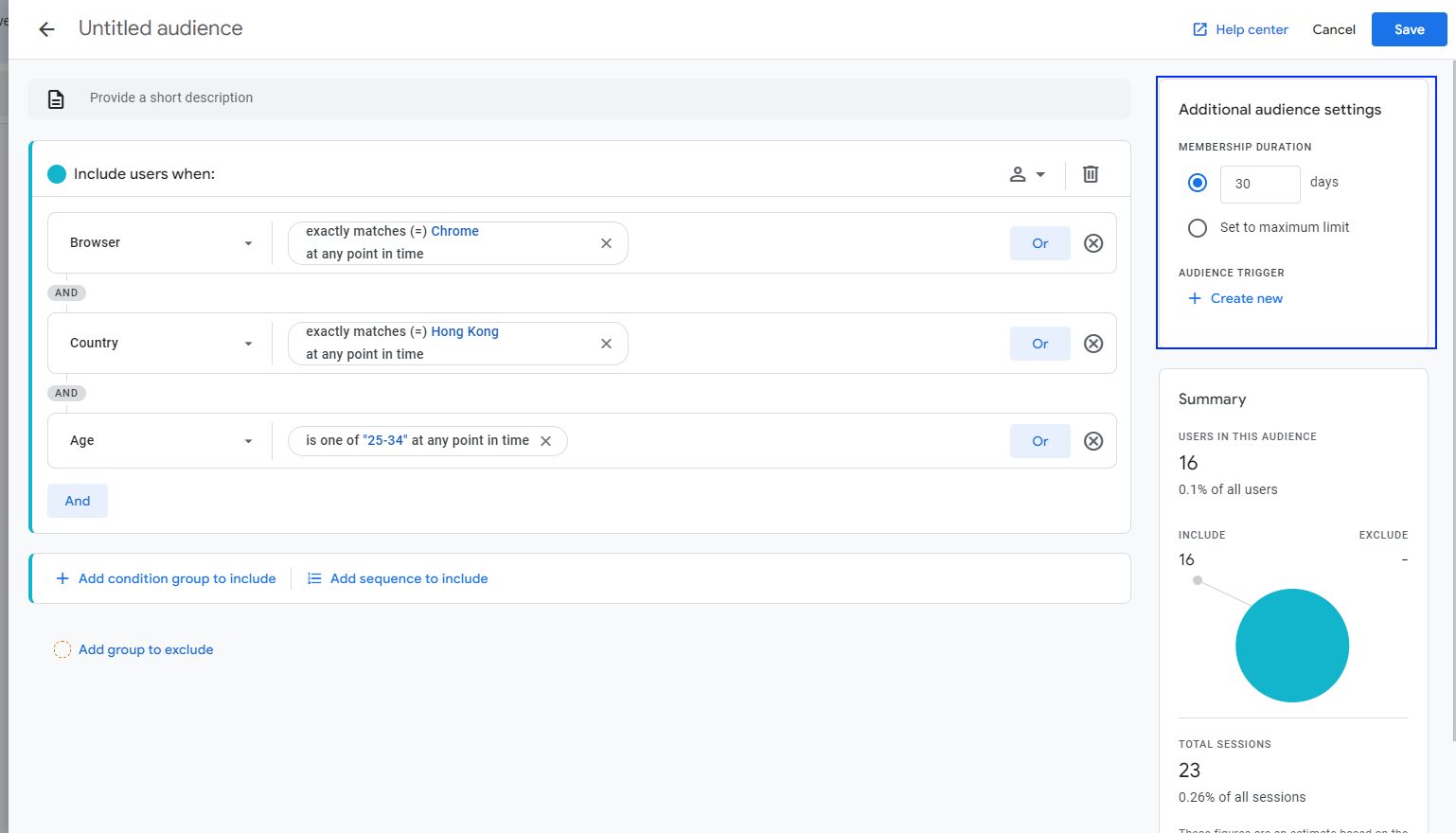Viewport: 1456px width, 833px height.
Task: Select Set to maximum limit radio
Action: pos(1198,228)
